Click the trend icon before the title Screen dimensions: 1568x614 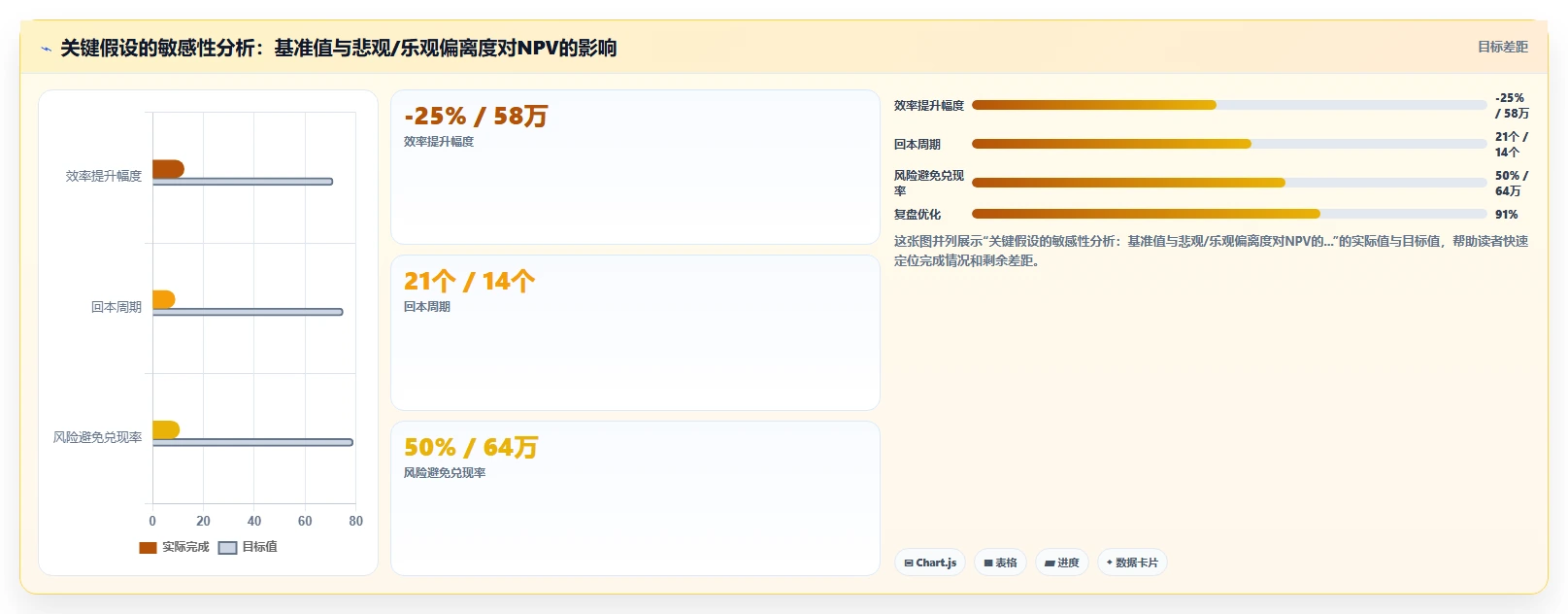pyautogui.click(x=46, y=49)
